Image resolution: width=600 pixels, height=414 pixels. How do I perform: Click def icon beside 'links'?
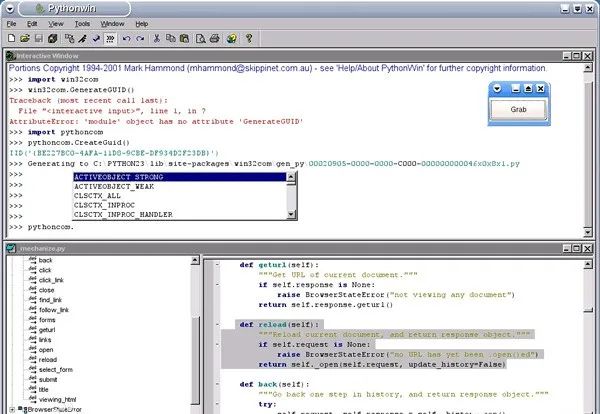pos(33,339)
